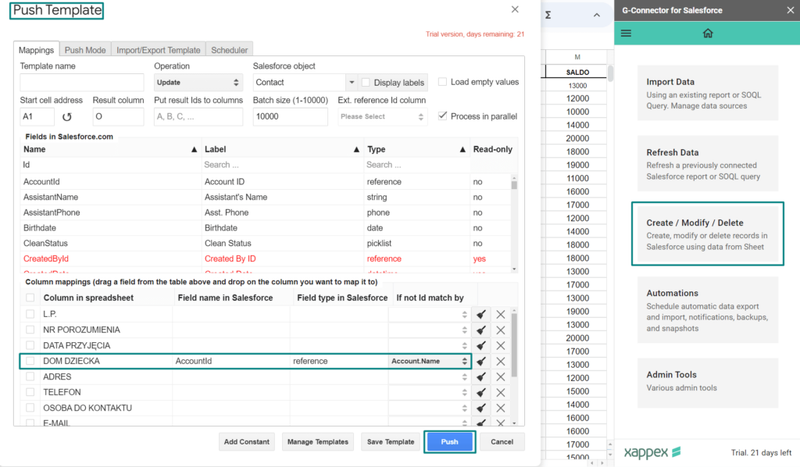Check the DOM DZIECKA row checkbox
800x467 pixels.
coord(30,361)
